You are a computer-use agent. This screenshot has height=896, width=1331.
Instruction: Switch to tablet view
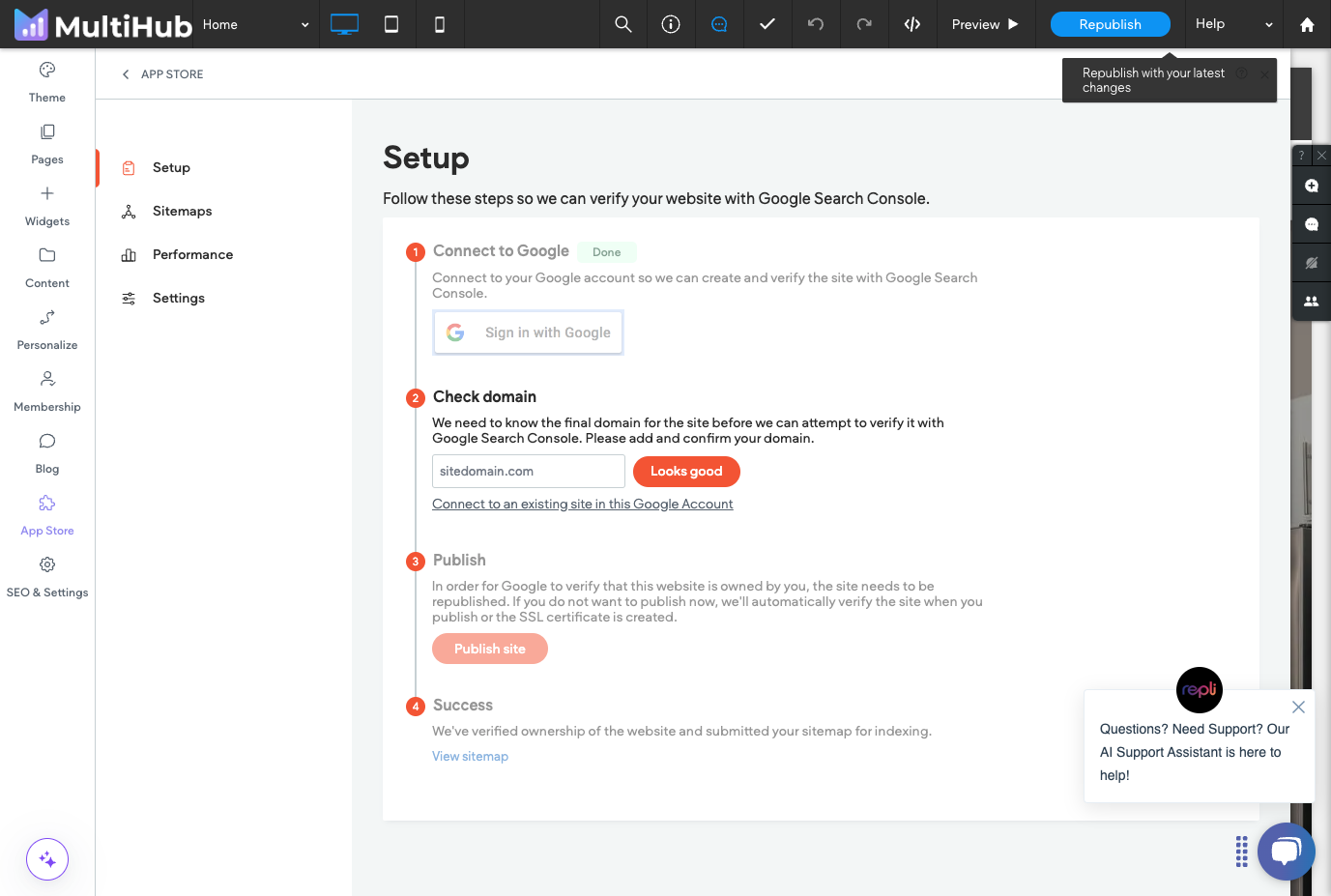click(391, 24)
